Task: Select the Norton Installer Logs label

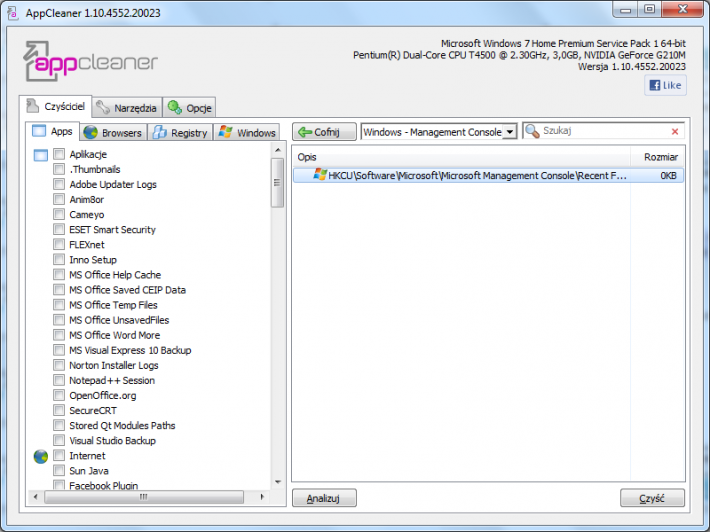Action: (x=114, y=365)
